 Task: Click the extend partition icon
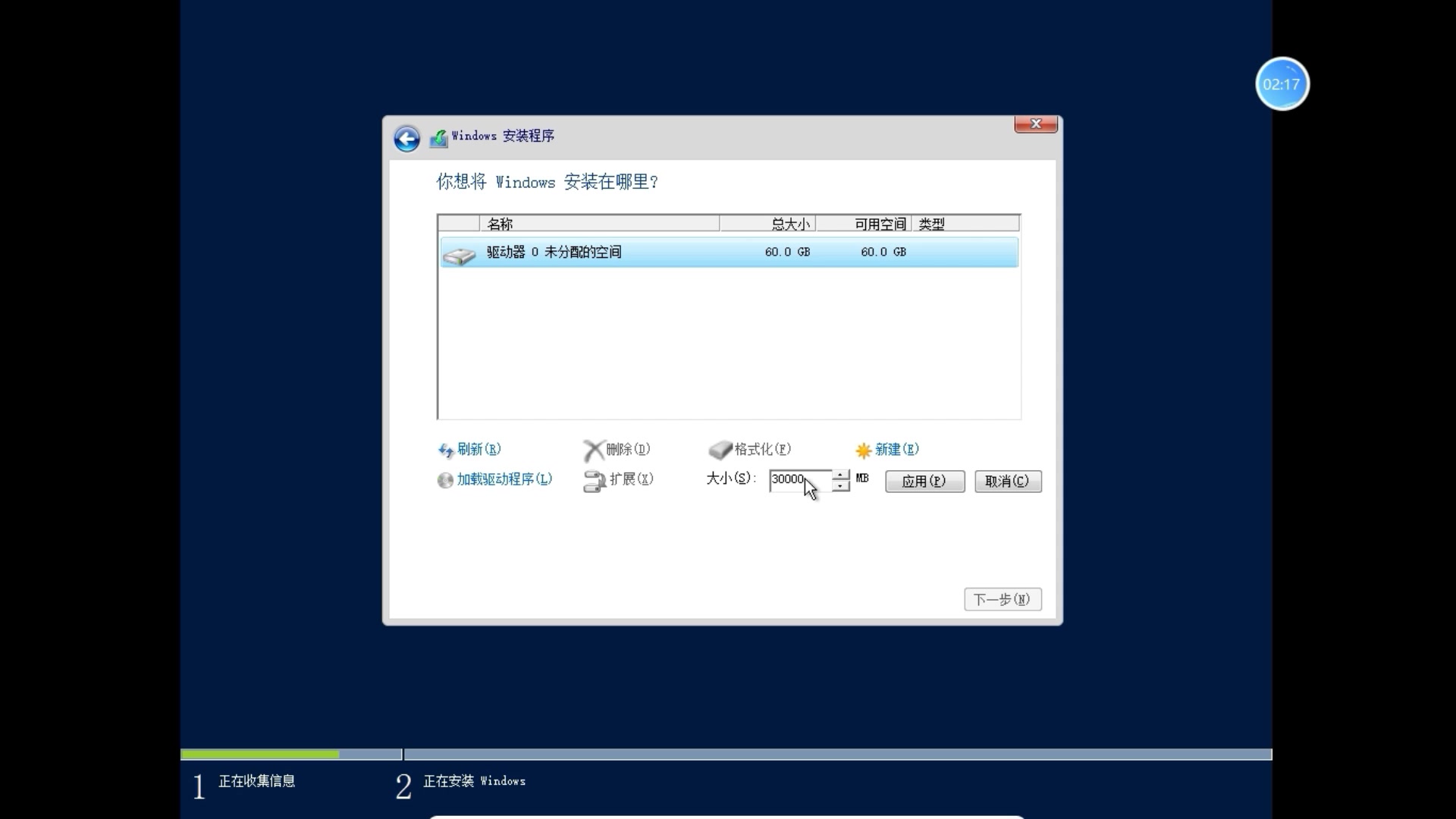(x=594, y=482)
